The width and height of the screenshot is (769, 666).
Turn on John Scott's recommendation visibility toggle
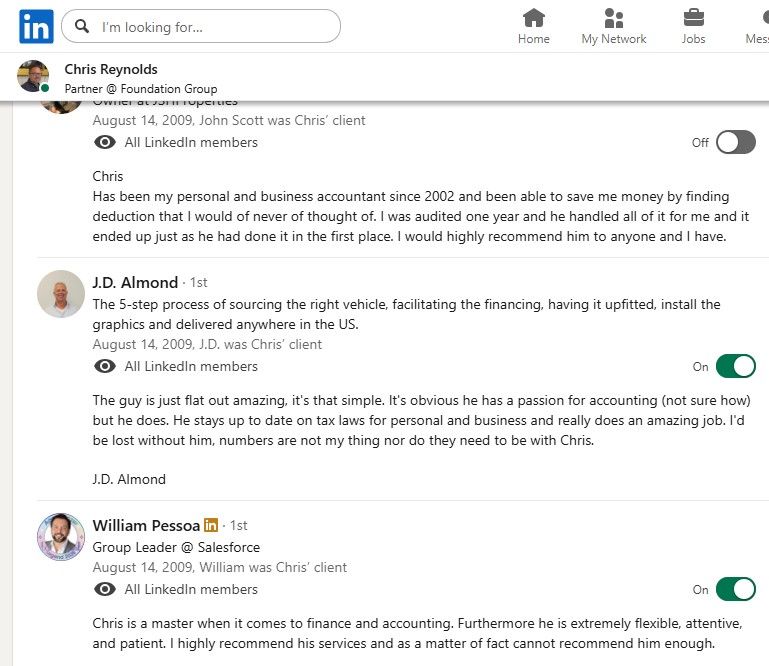(x=735, y=142)
